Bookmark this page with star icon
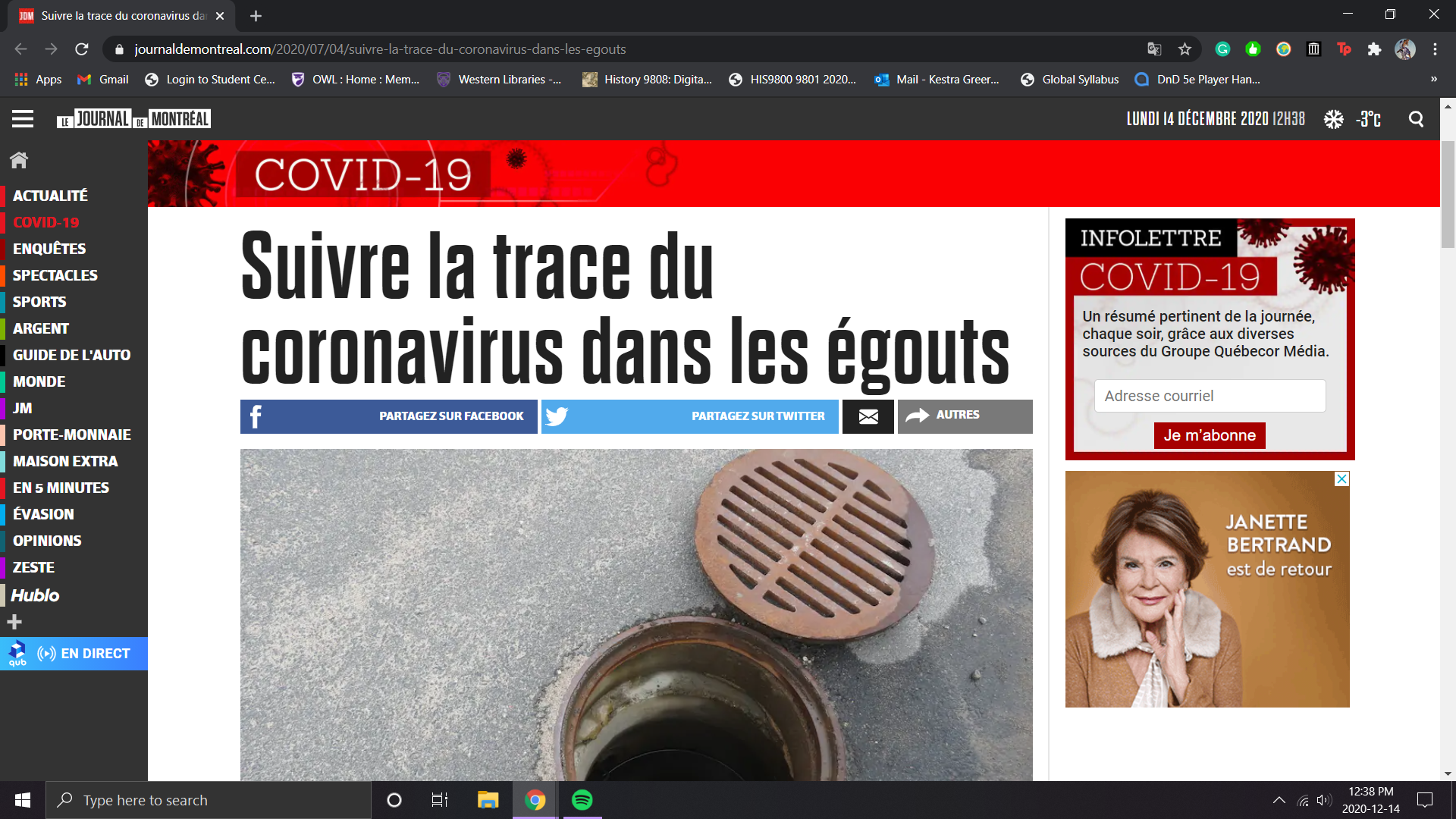The width and height of the screenshot is (1456, 819). tap(1185, 49)
